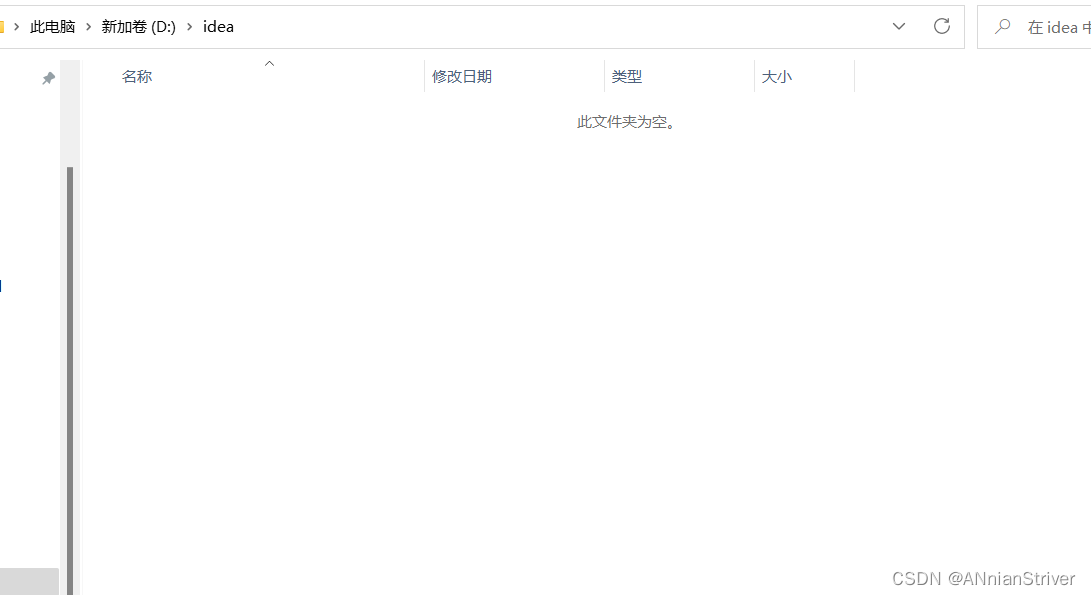Go to 此电脑 in the breadcrumb
The height and width of the screenshot is (595, 1091).
(x=52, y=26)
